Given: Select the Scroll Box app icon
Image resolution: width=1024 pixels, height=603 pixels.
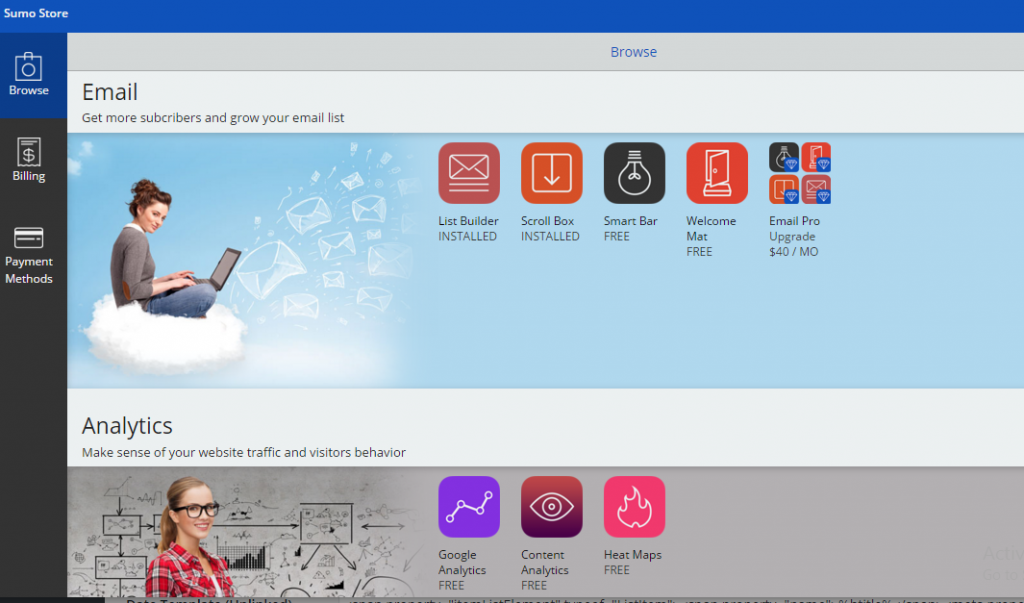Looking at the screenshot, I should pyautogui.click(x=552, y=173).
